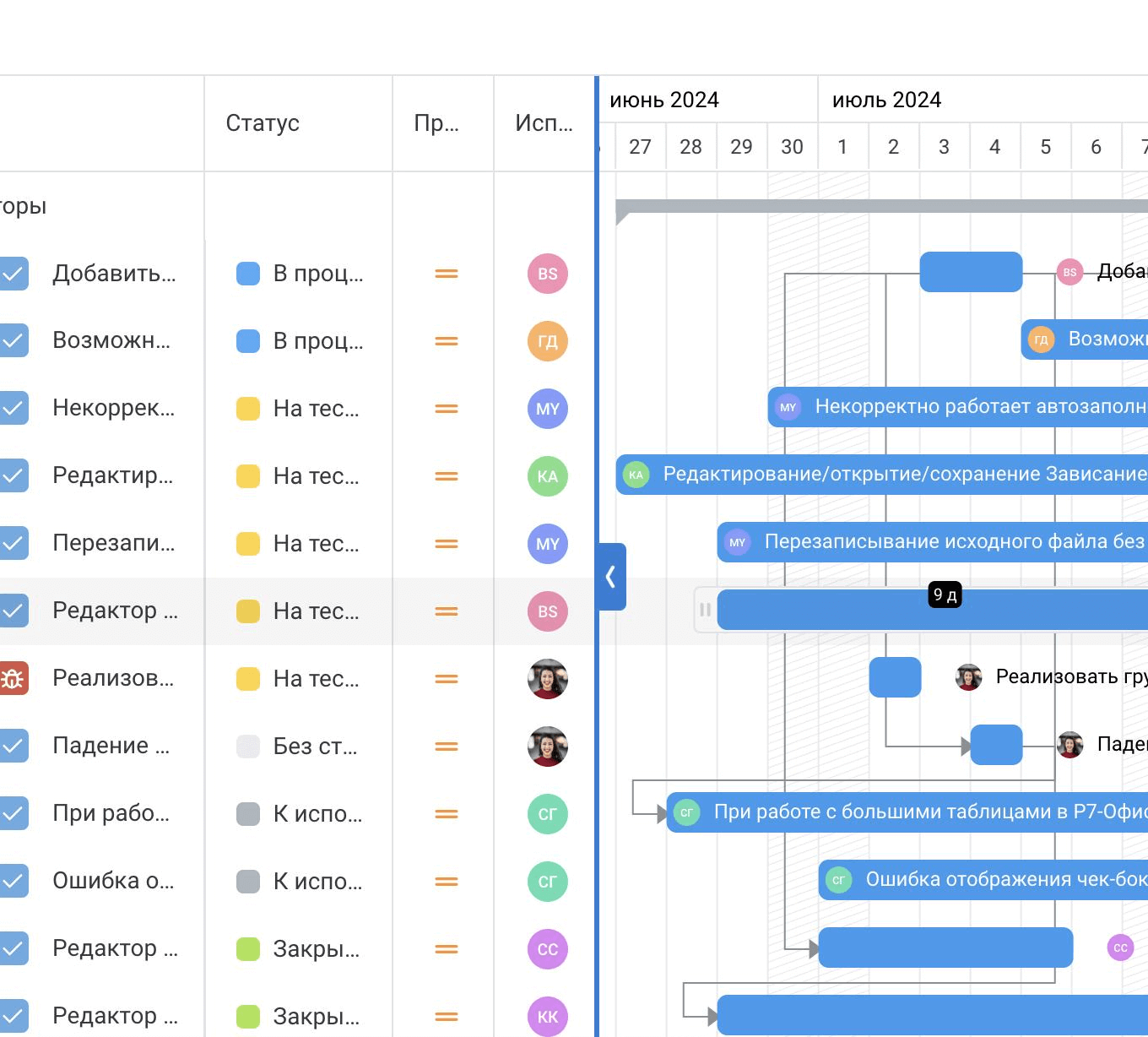Click task type icon of Падение row

coord(14,746)
